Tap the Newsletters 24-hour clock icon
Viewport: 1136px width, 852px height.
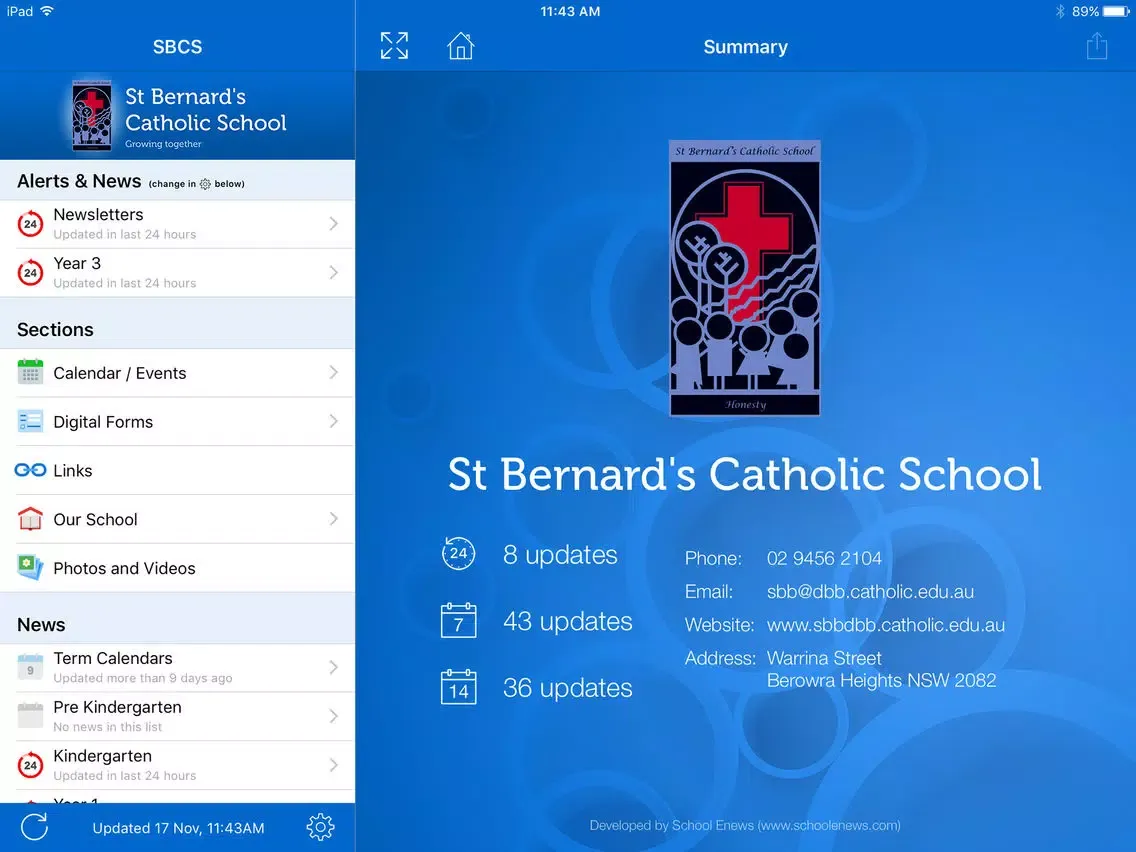30,224
